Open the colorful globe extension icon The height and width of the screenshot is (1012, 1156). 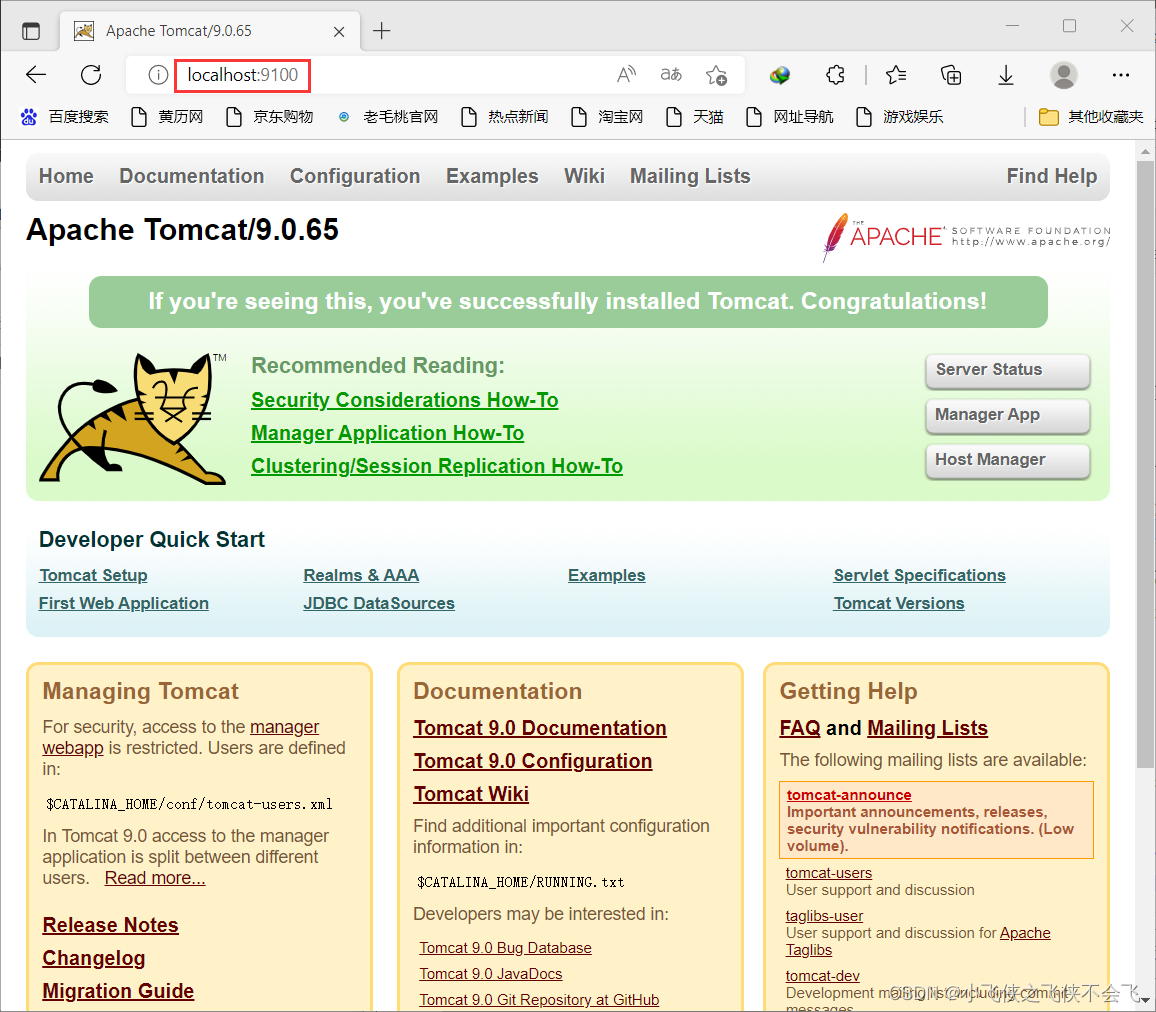(x=779, y=75)
